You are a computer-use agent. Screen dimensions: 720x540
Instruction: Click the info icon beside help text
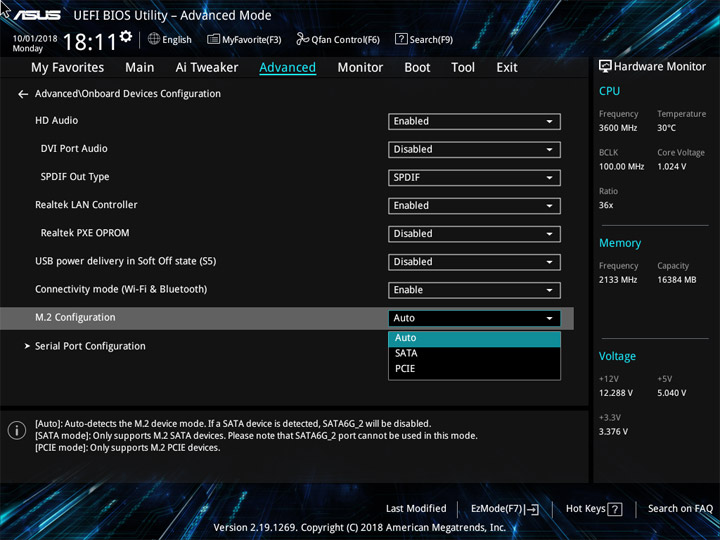(x=17, y=430)
